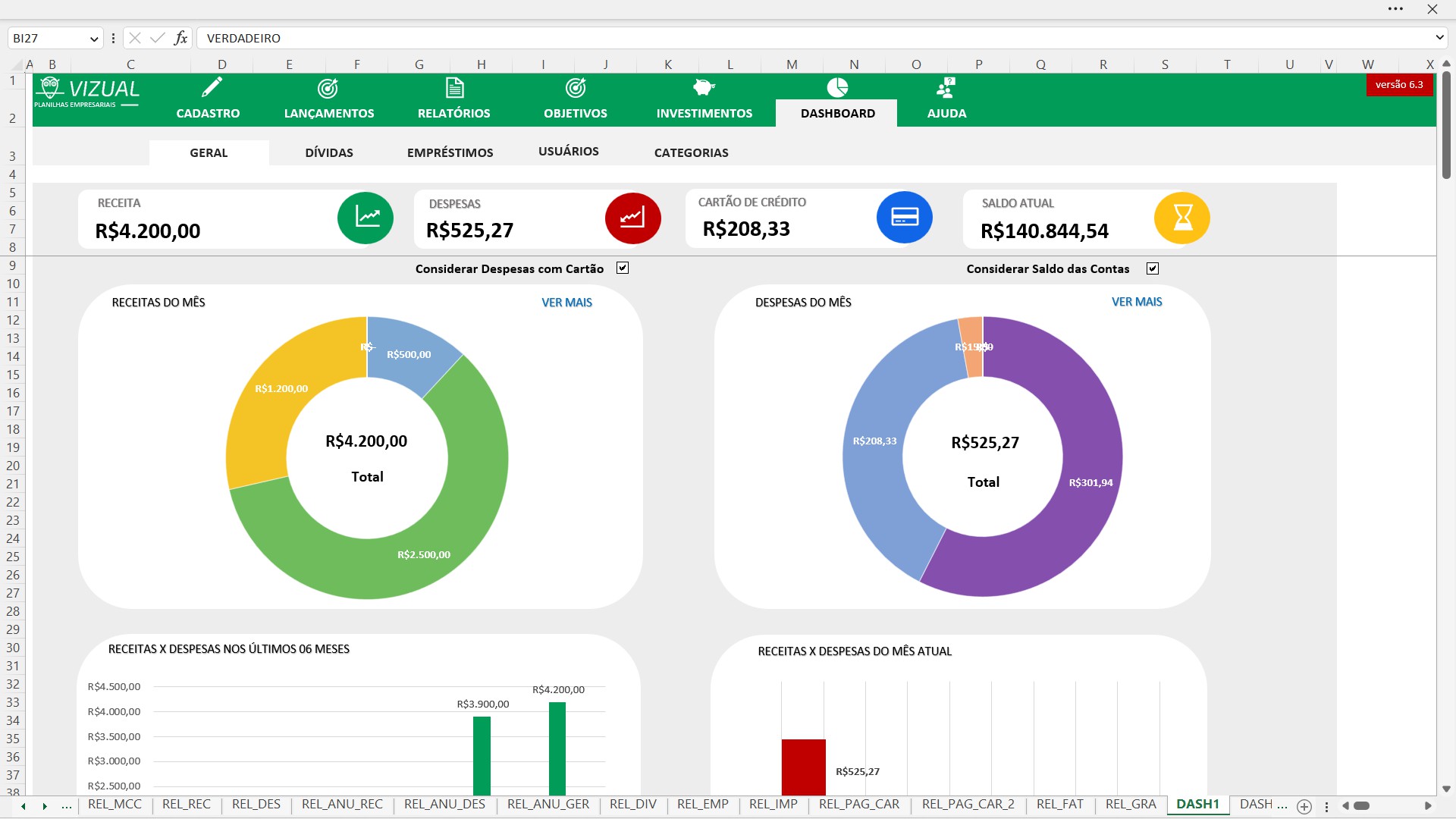Click the AJUDA help person icon

(946, 88)
